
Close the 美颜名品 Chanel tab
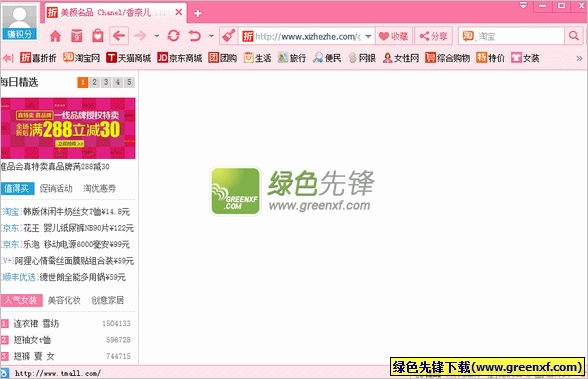tap(179, 12)
